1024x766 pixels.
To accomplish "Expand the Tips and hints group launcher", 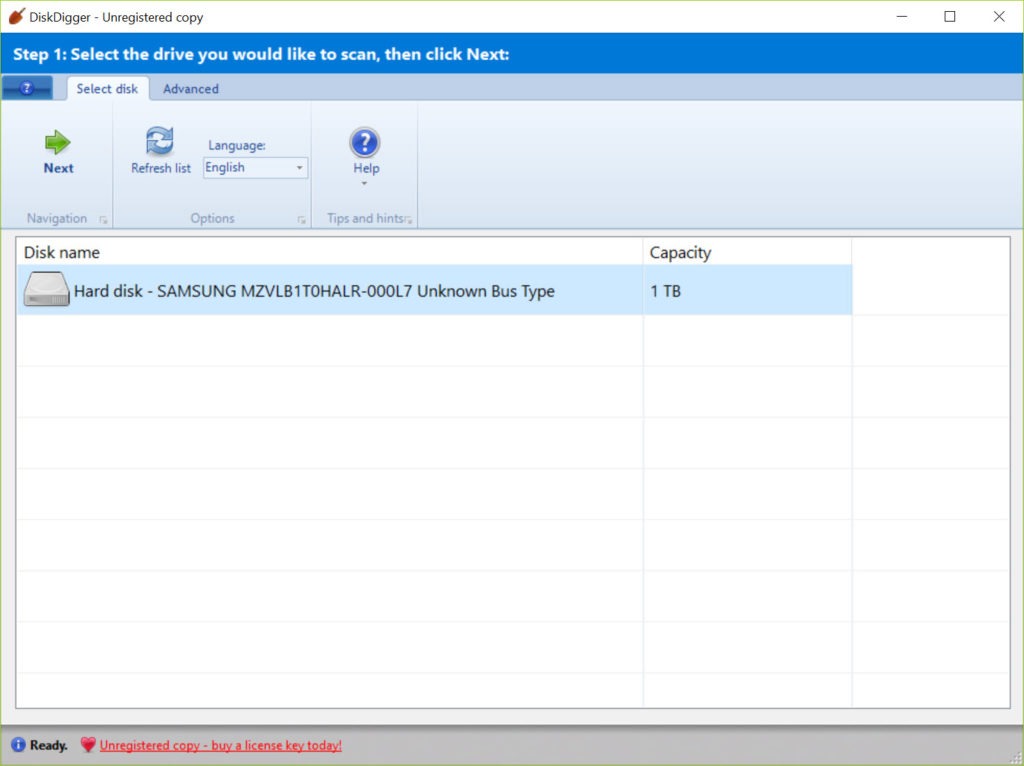I will pos(409,220).
